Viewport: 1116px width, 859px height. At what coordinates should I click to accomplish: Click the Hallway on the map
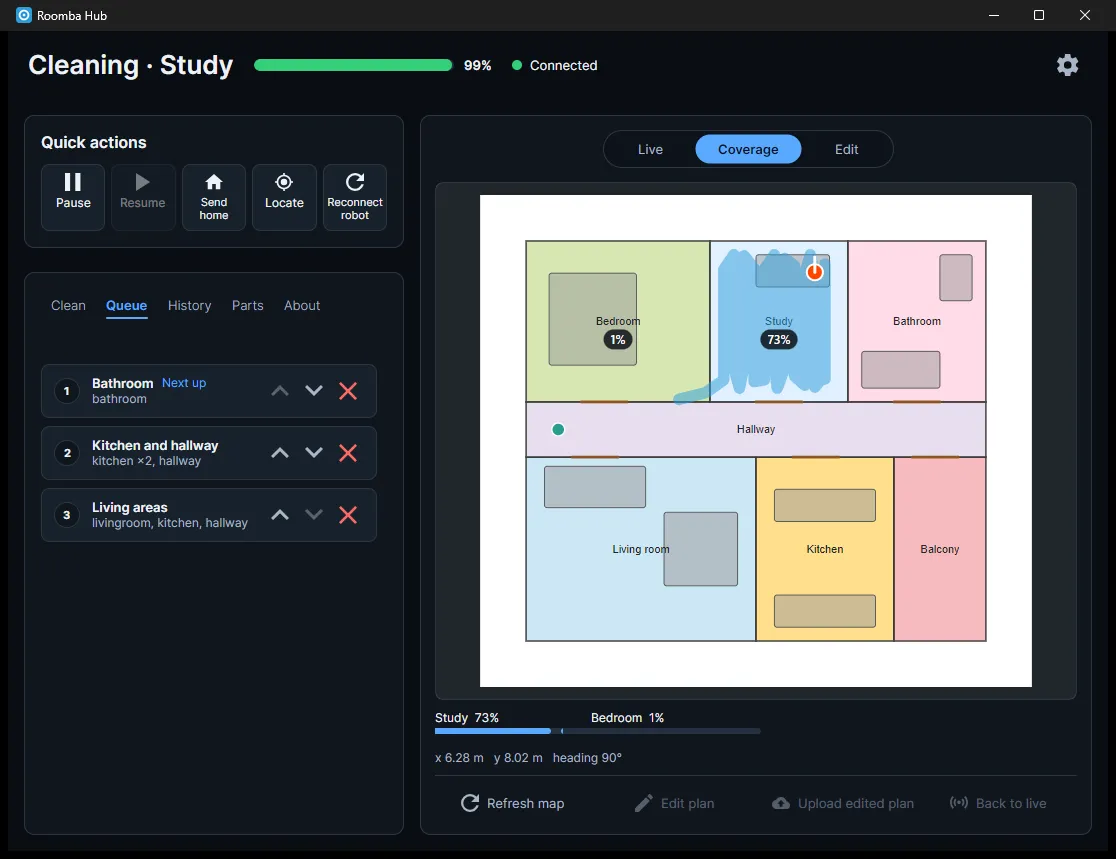756,429
